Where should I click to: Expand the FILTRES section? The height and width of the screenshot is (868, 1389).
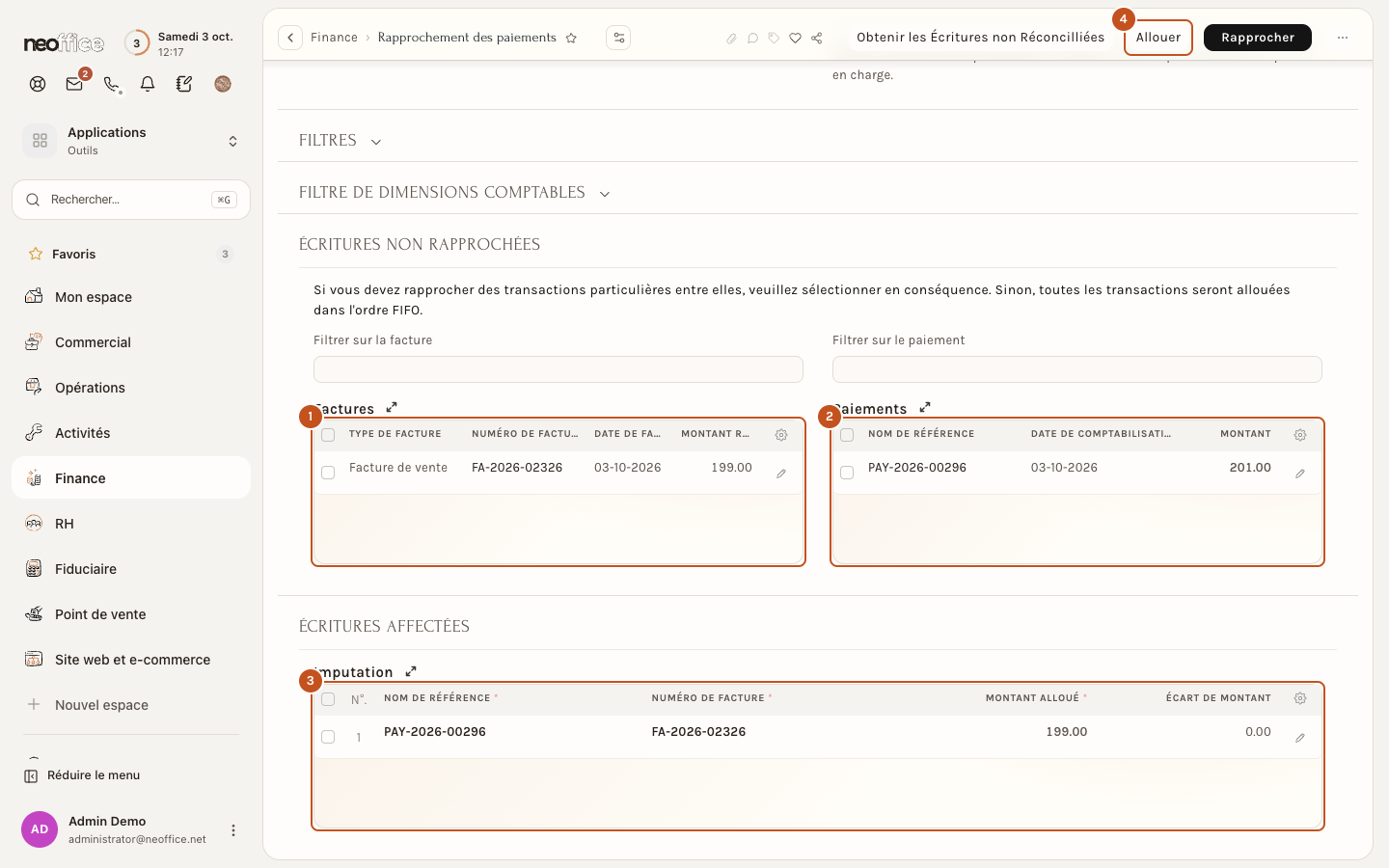tap(340, 141)
